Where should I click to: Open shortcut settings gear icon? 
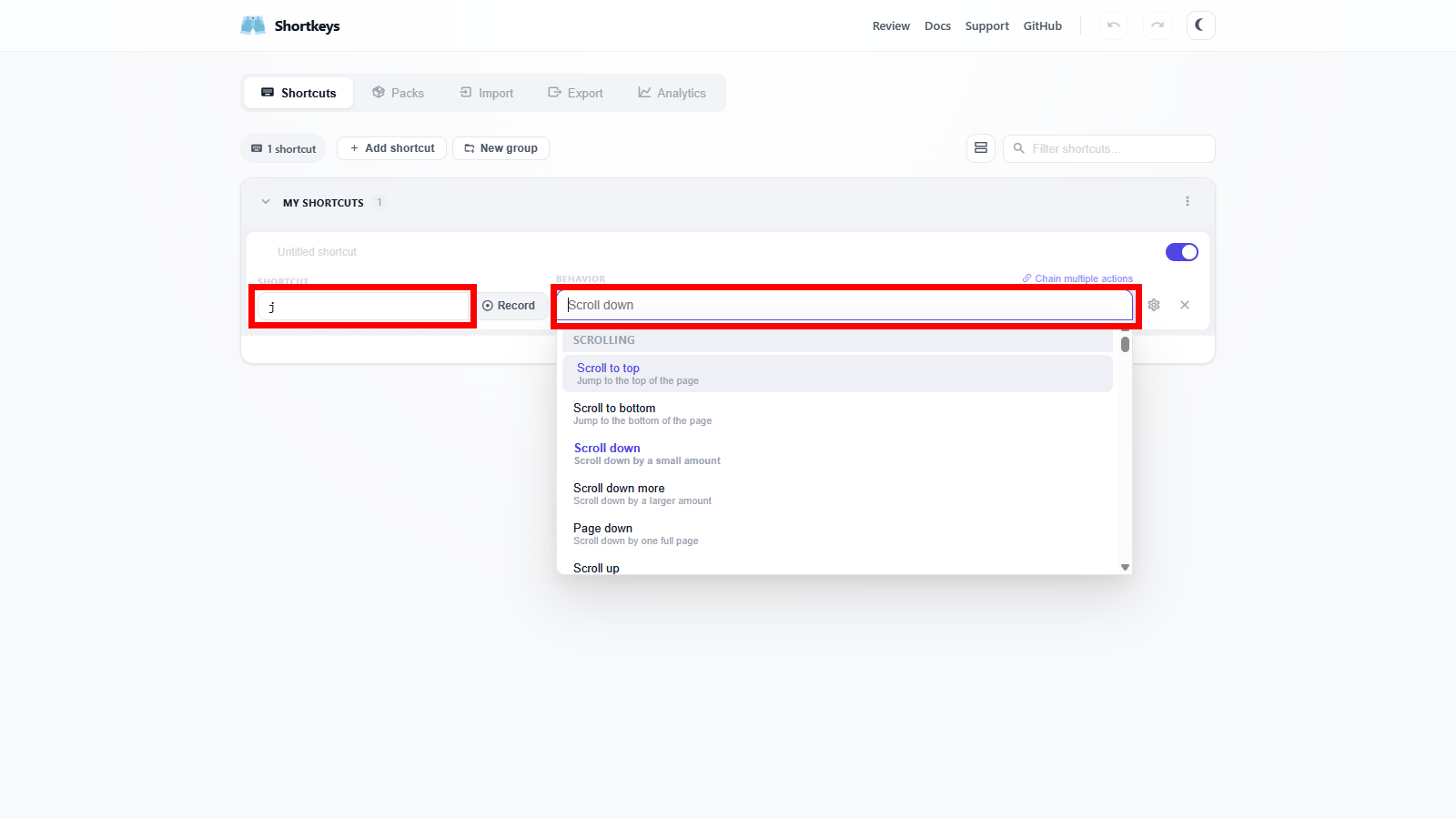click(x=1154, y=305)
